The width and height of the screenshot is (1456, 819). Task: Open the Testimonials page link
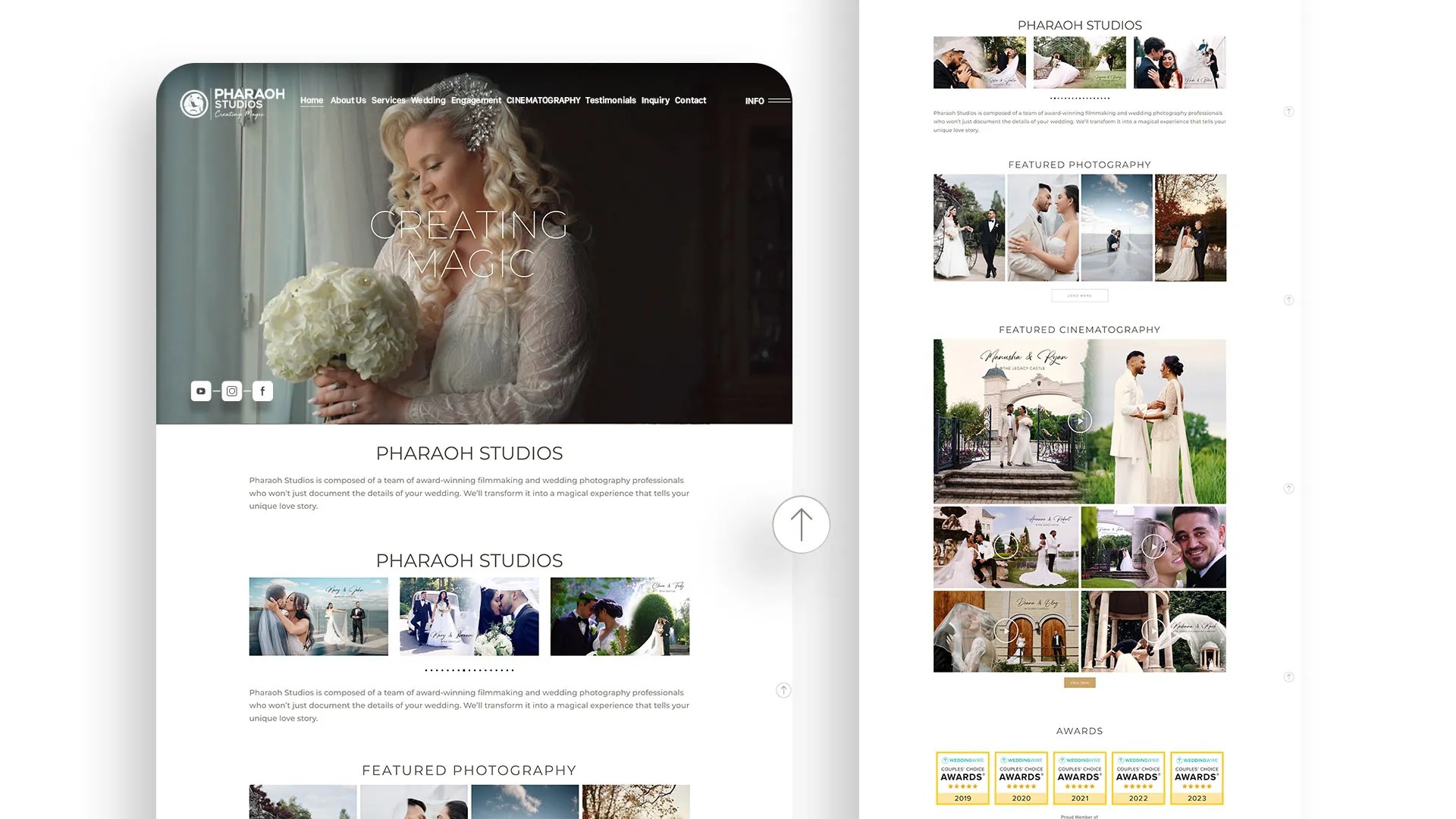coord(610,100)
